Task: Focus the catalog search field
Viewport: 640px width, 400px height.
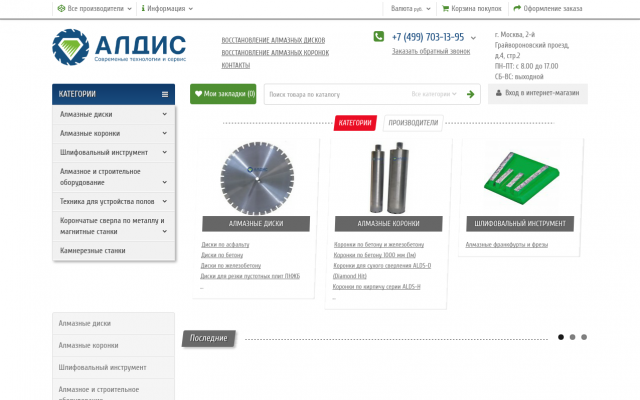Action: [x=337, y=94]
